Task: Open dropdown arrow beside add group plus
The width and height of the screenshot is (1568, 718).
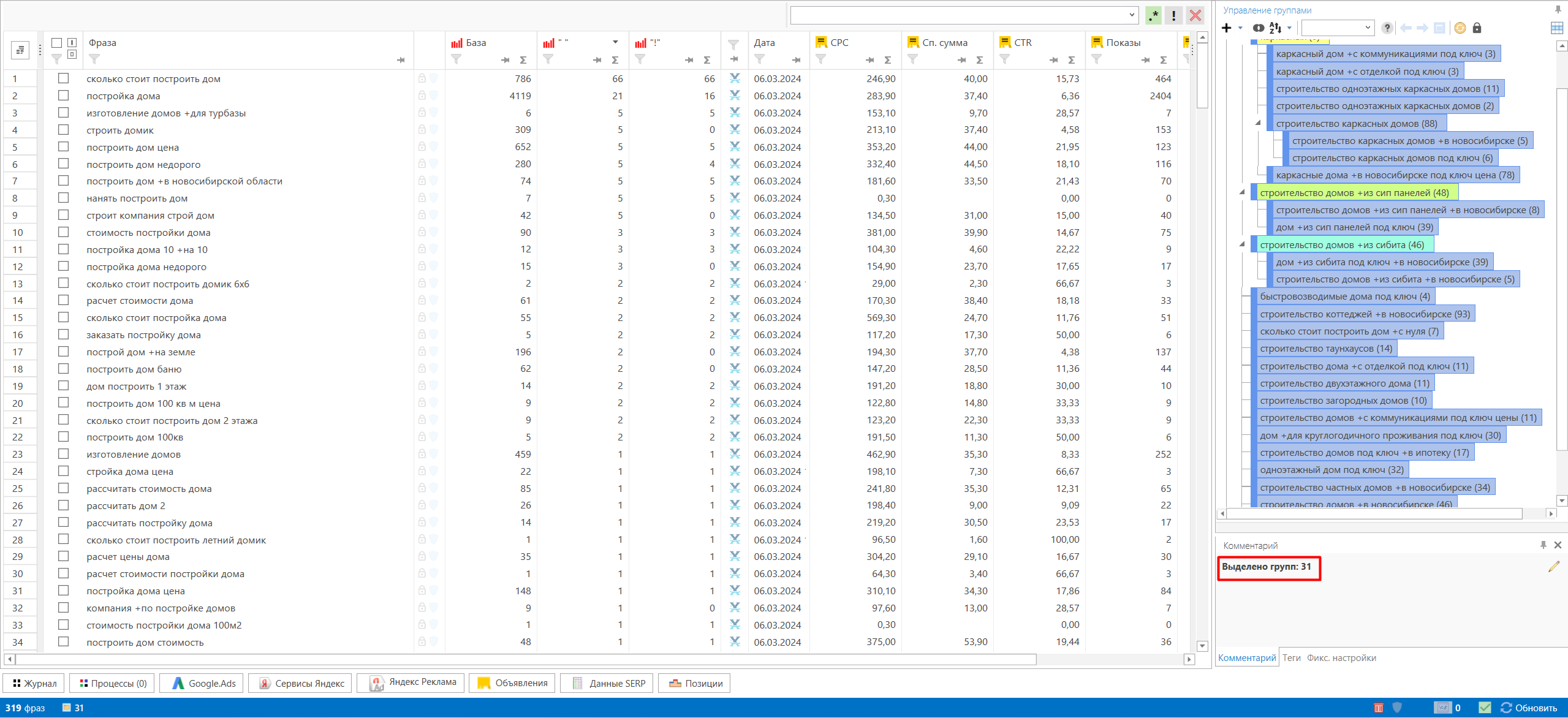Action: (x=1240, y=28)
